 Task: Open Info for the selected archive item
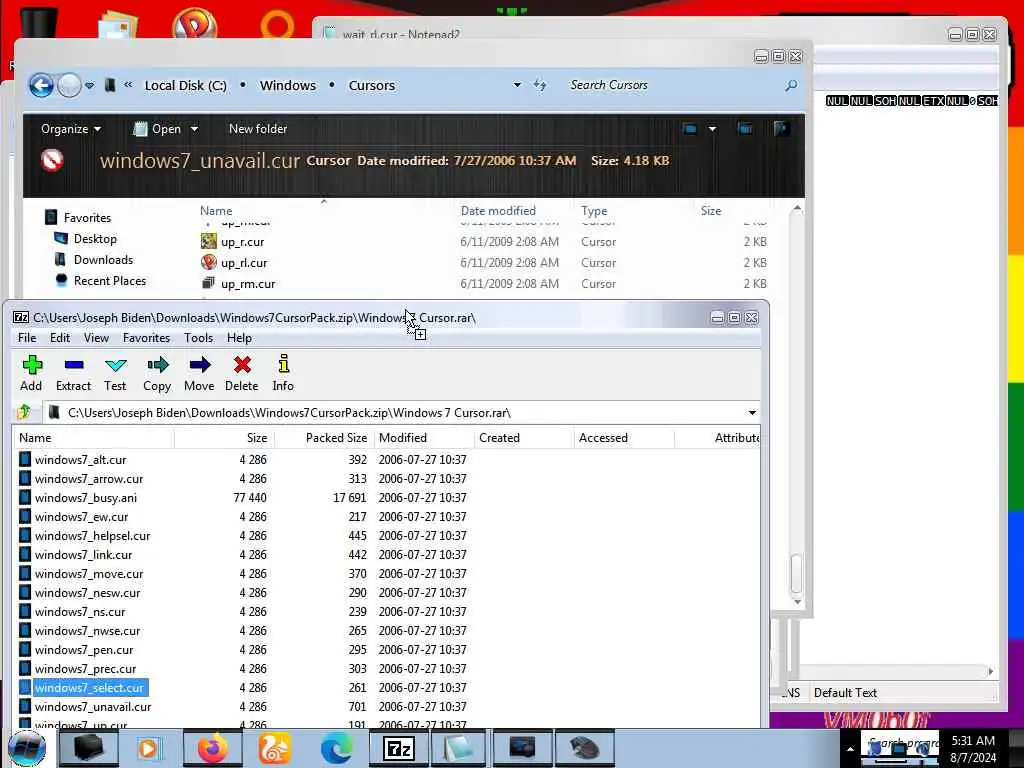283,373
